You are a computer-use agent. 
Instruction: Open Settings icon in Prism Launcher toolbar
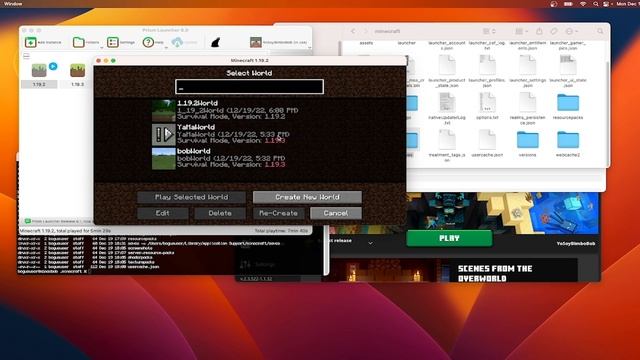(x=113, y=42)
